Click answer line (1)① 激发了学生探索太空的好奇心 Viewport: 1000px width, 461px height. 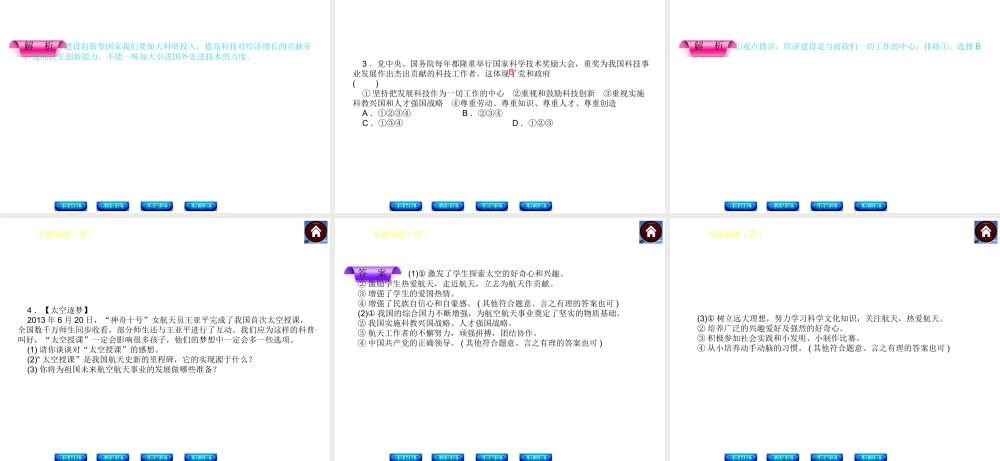pos(487,274)
